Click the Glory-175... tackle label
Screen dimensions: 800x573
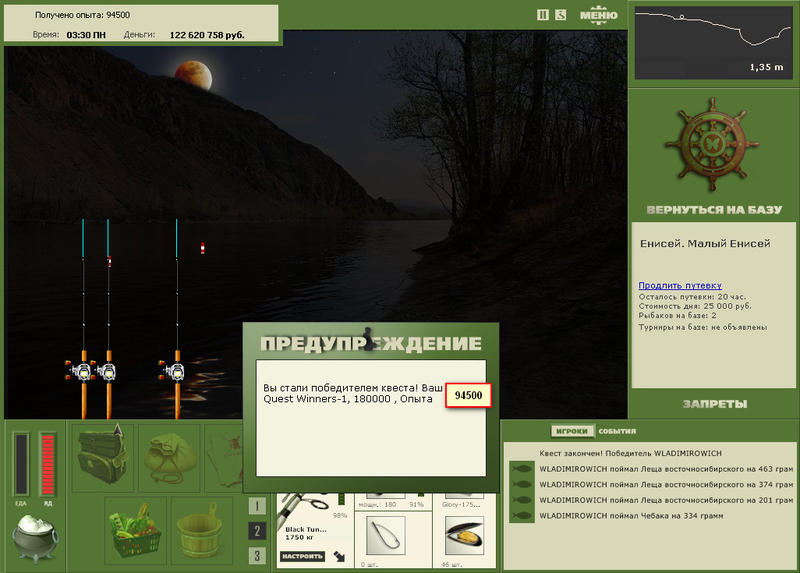tap(461, 504)
